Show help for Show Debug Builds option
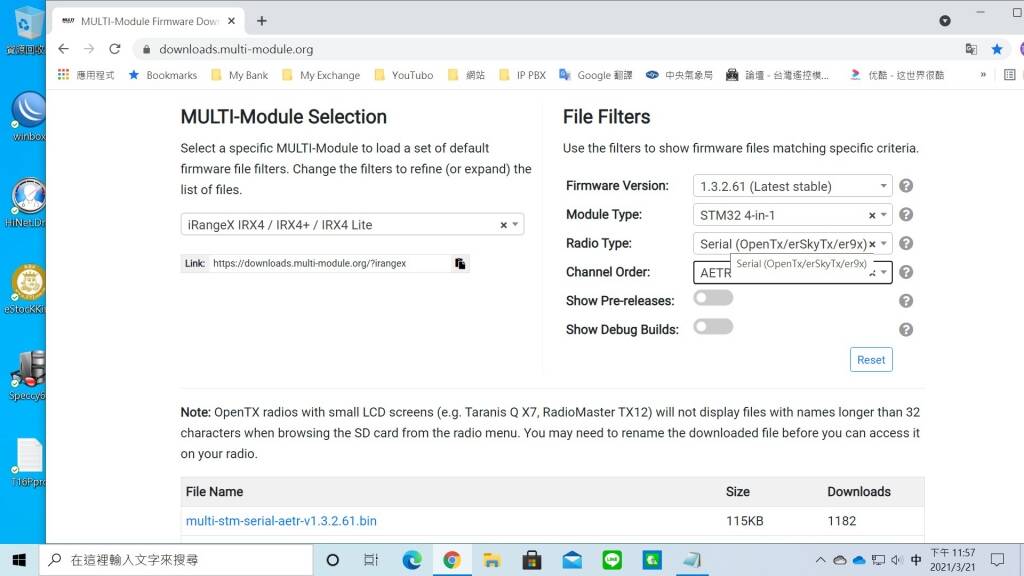 click(906, 330)
